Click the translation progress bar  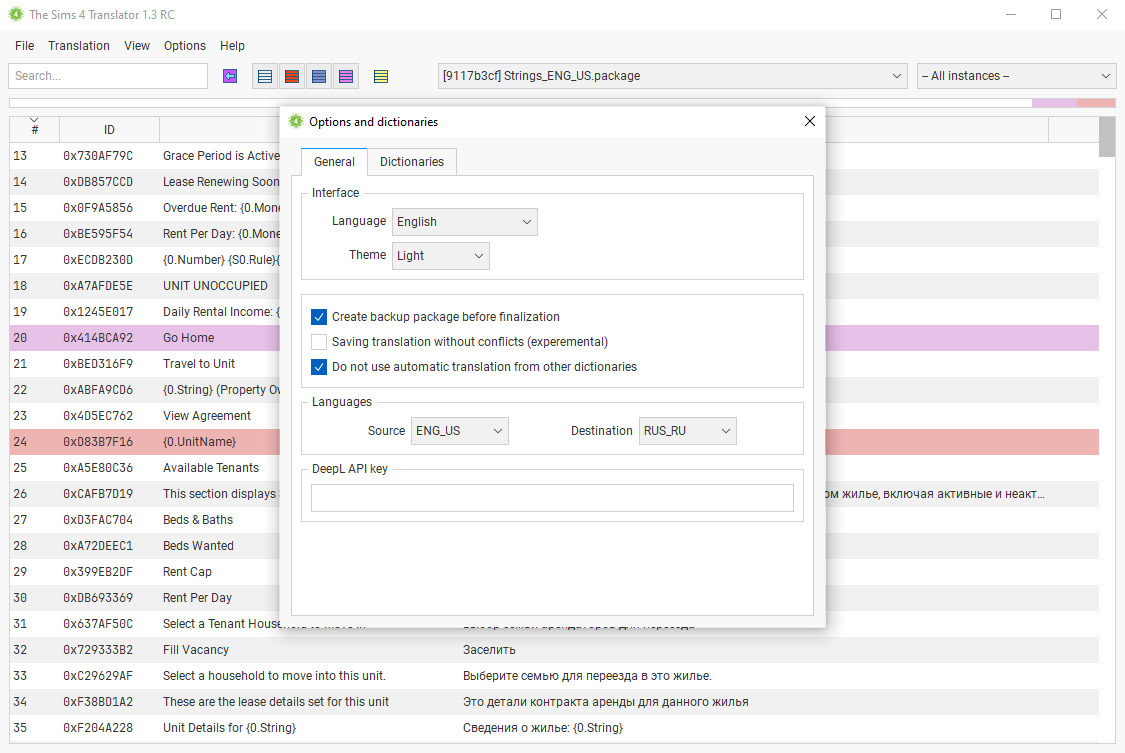click(562, 103)
